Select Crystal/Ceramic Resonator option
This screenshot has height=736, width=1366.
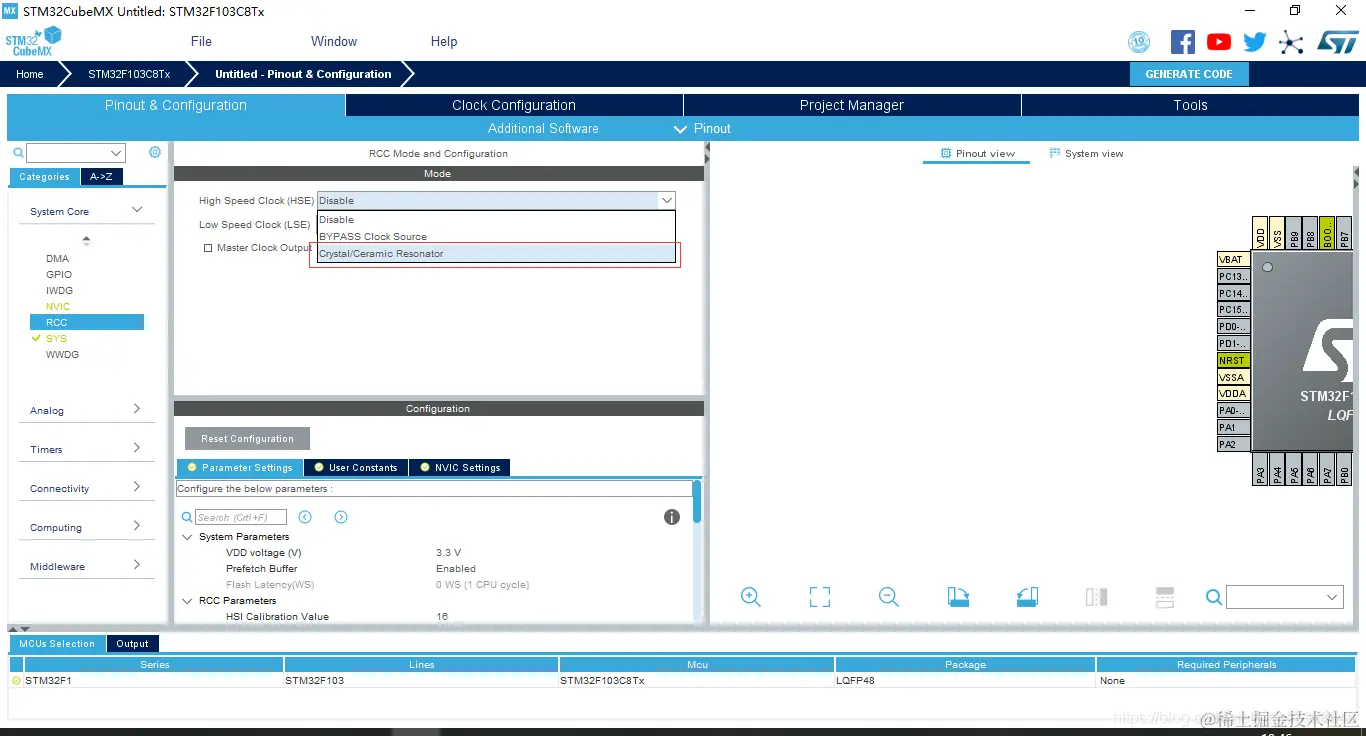click(x=496, y=254)
